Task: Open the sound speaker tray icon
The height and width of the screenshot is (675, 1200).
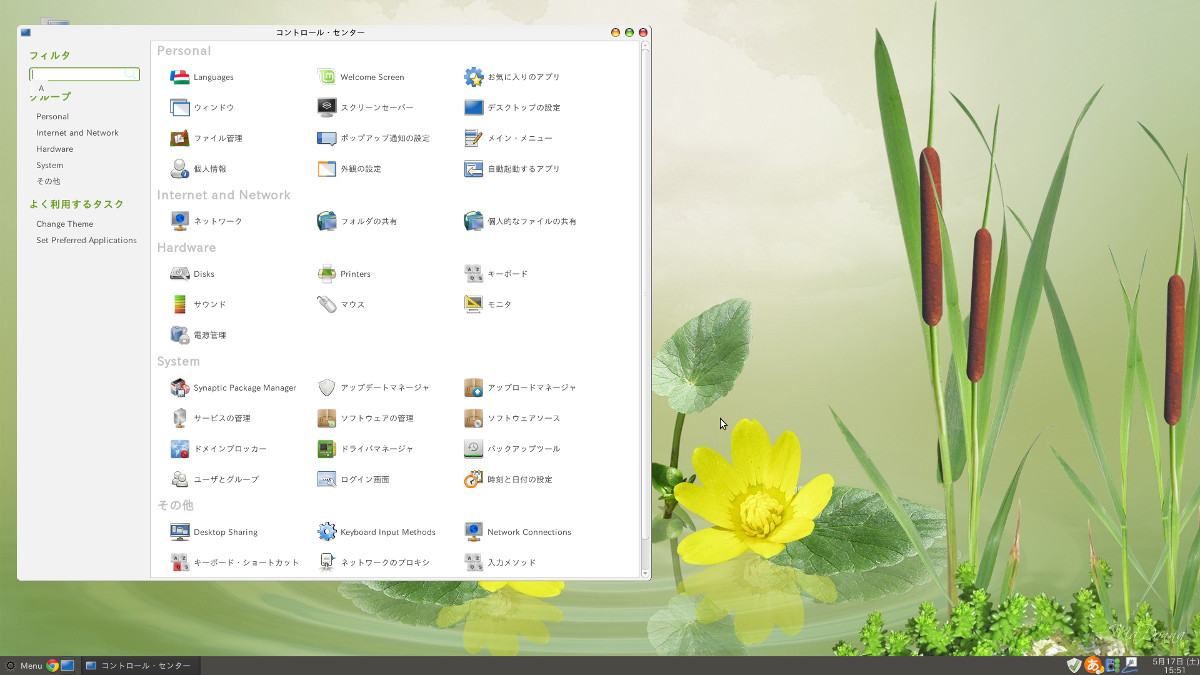Action: pyautogui.click(x=1112, y=665)
